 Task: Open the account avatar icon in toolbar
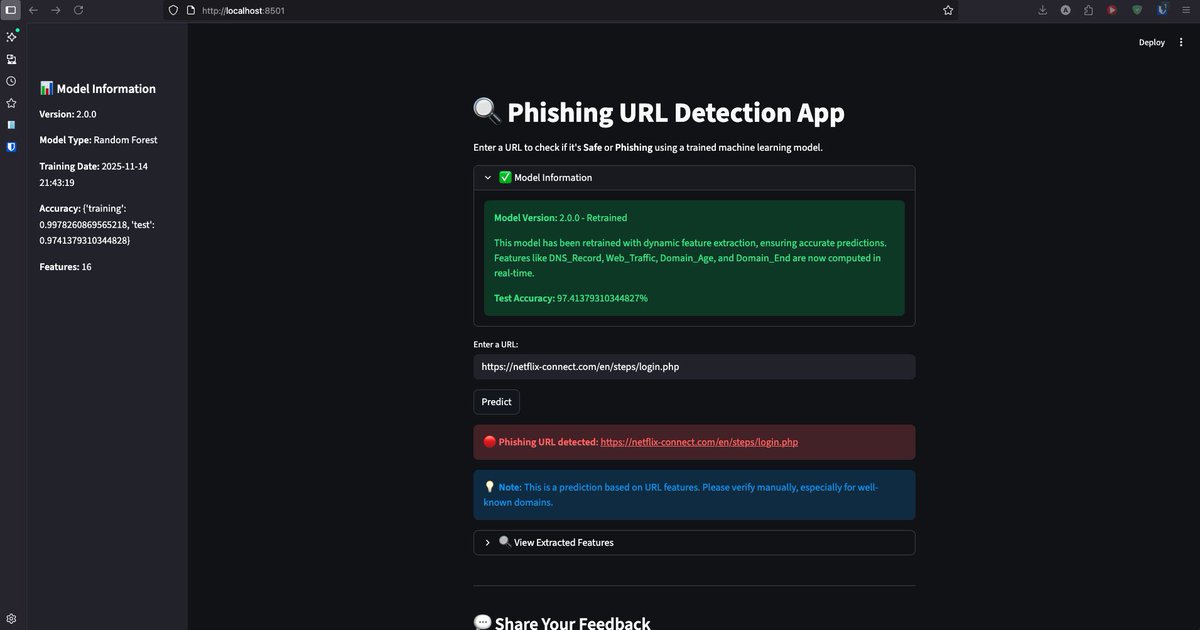[1066, 9]
